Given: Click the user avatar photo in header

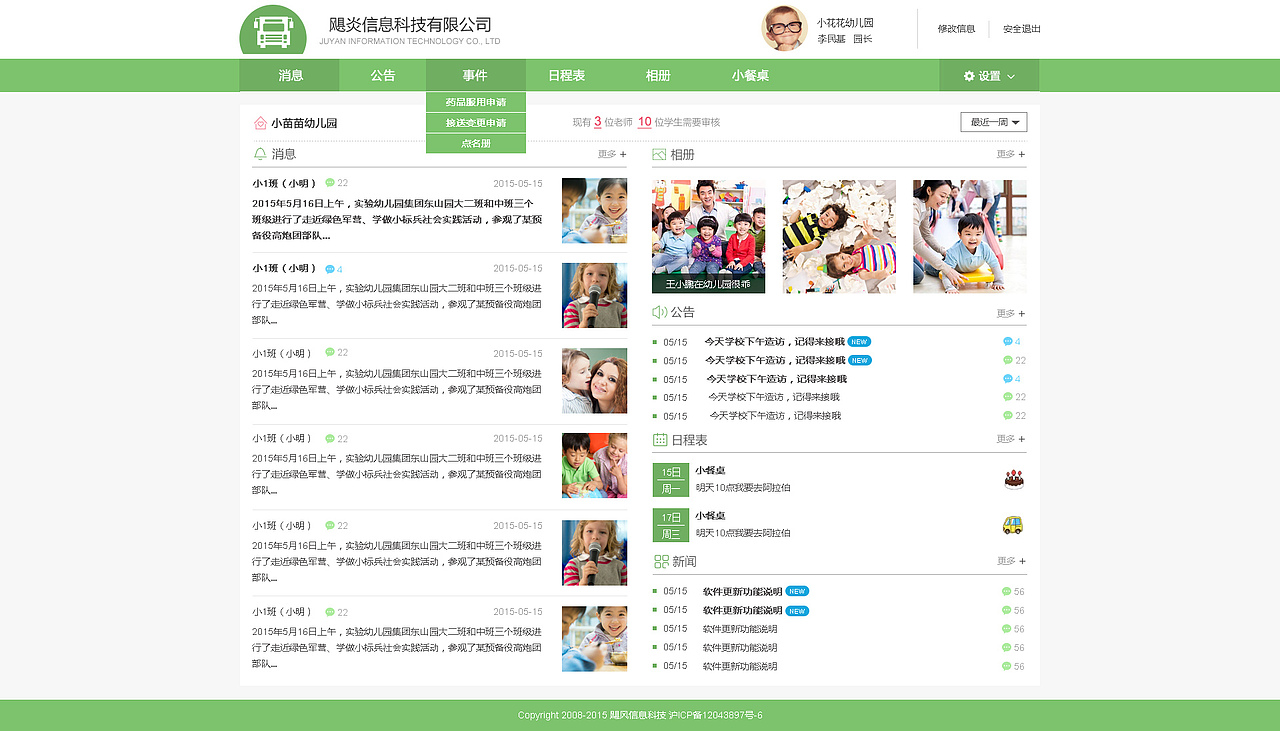Looking at the screenshot, I should point(785,28).
